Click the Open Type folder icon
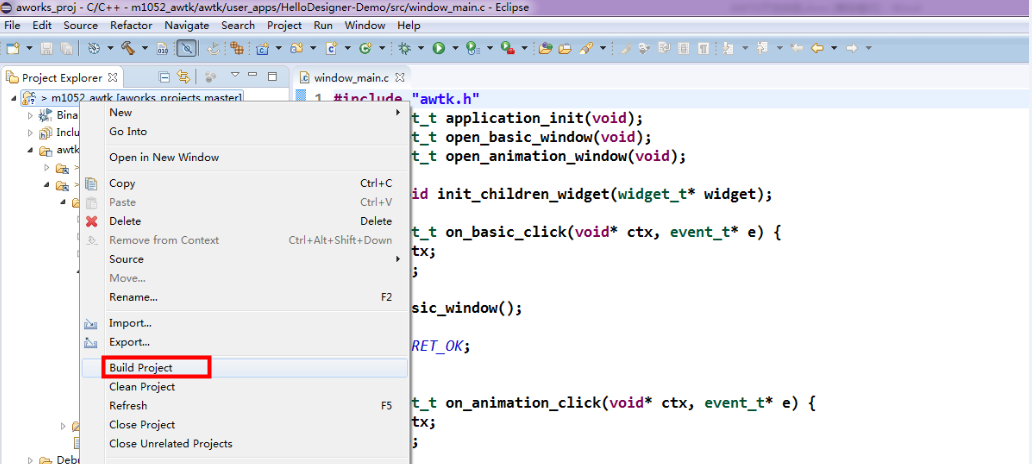The width and height of the screenshot is (1032, 464). 545,47
